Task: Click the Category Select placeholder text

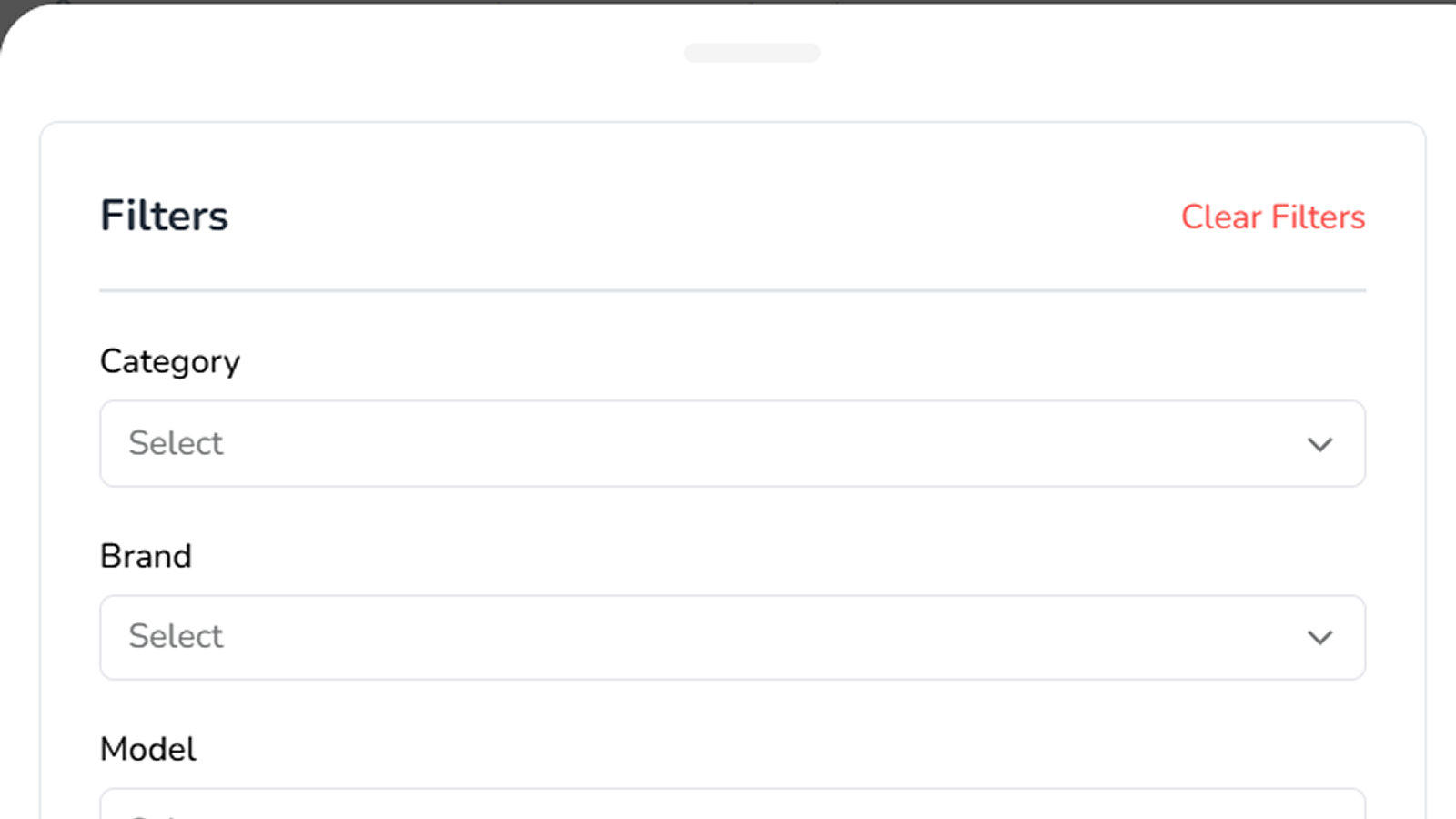Action: click(176, 444)
